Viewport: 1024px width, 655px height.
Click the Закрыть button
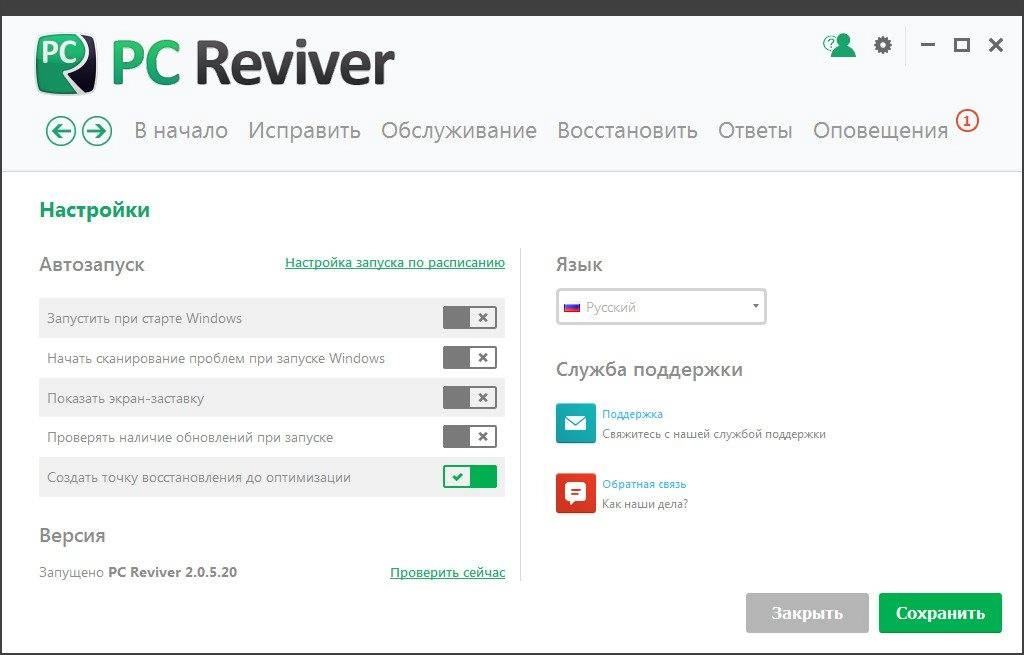pyautogui.click(x=807, y=613)
